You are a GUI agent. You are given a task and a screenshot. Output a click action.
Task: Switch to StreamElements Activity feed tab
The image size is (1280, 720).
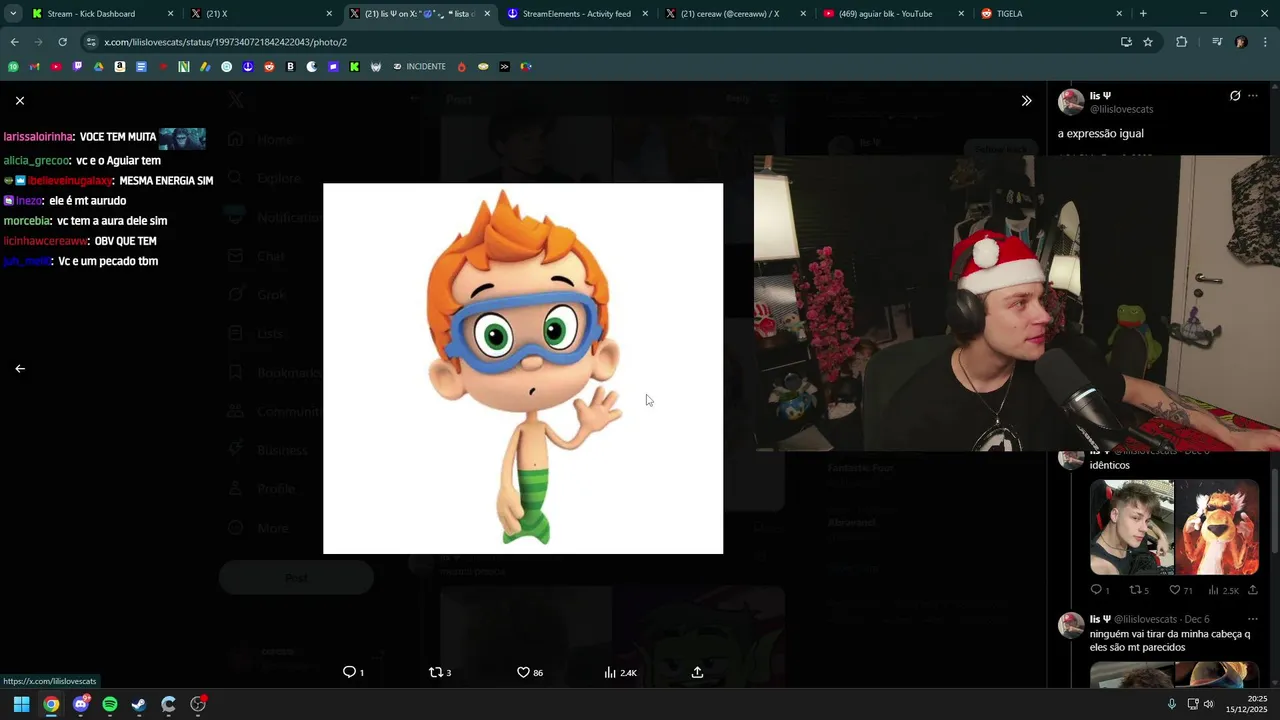click(x=576, y=14)
